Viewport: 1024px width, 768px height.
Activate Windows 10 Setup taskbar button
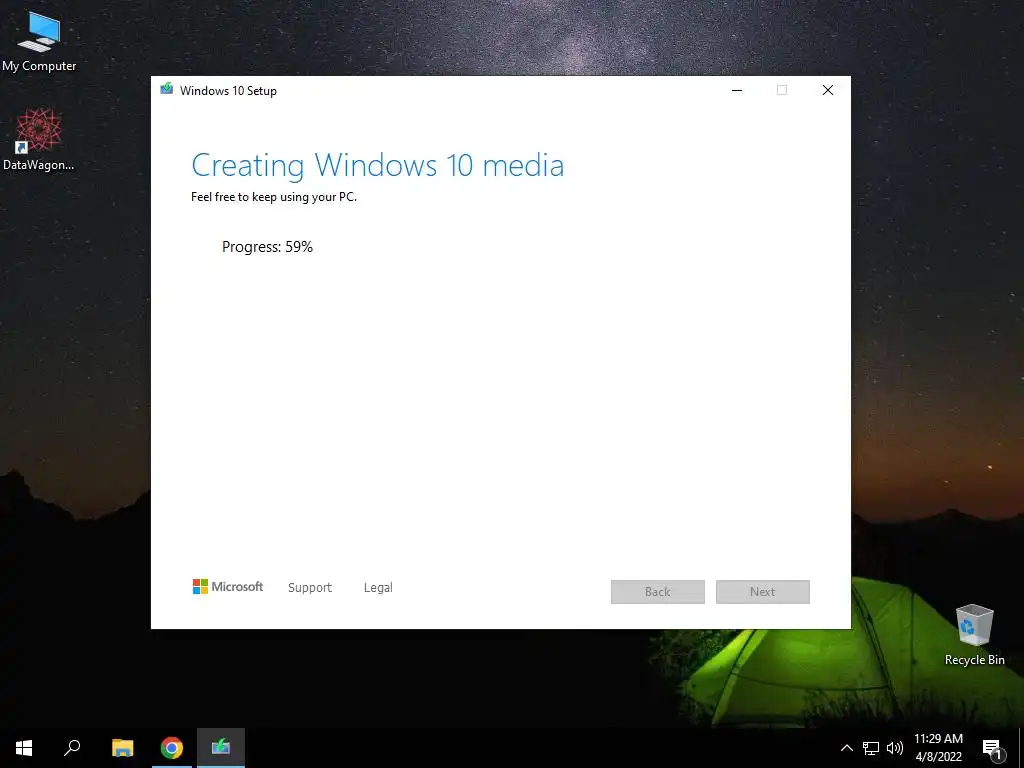[221, 748]
